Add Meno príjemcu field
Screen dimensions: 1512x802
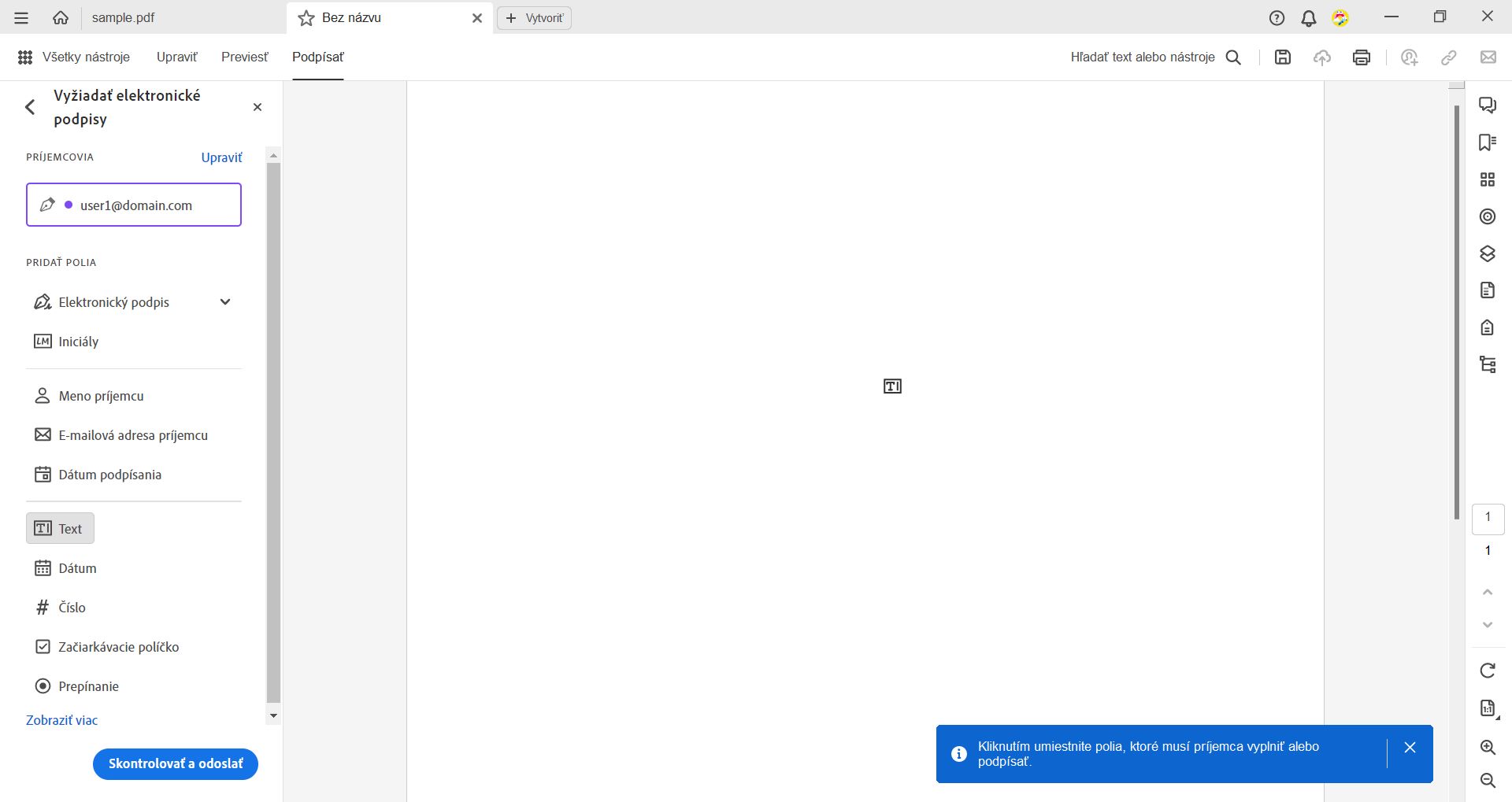pos(89,396)
